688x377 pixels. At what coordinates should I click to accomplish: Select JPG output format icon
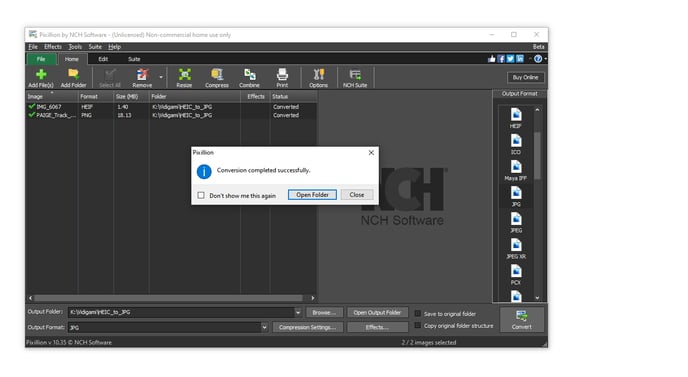pos(516,196)
